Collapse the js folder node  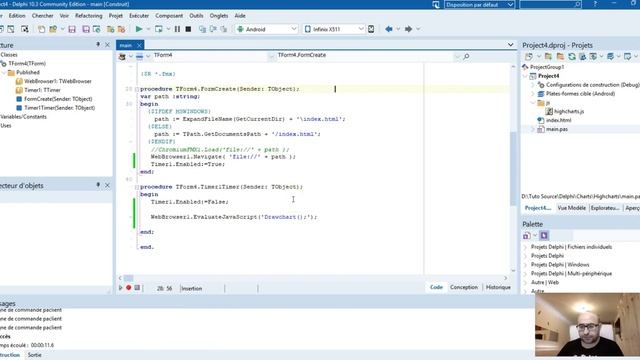click(533, 103)
